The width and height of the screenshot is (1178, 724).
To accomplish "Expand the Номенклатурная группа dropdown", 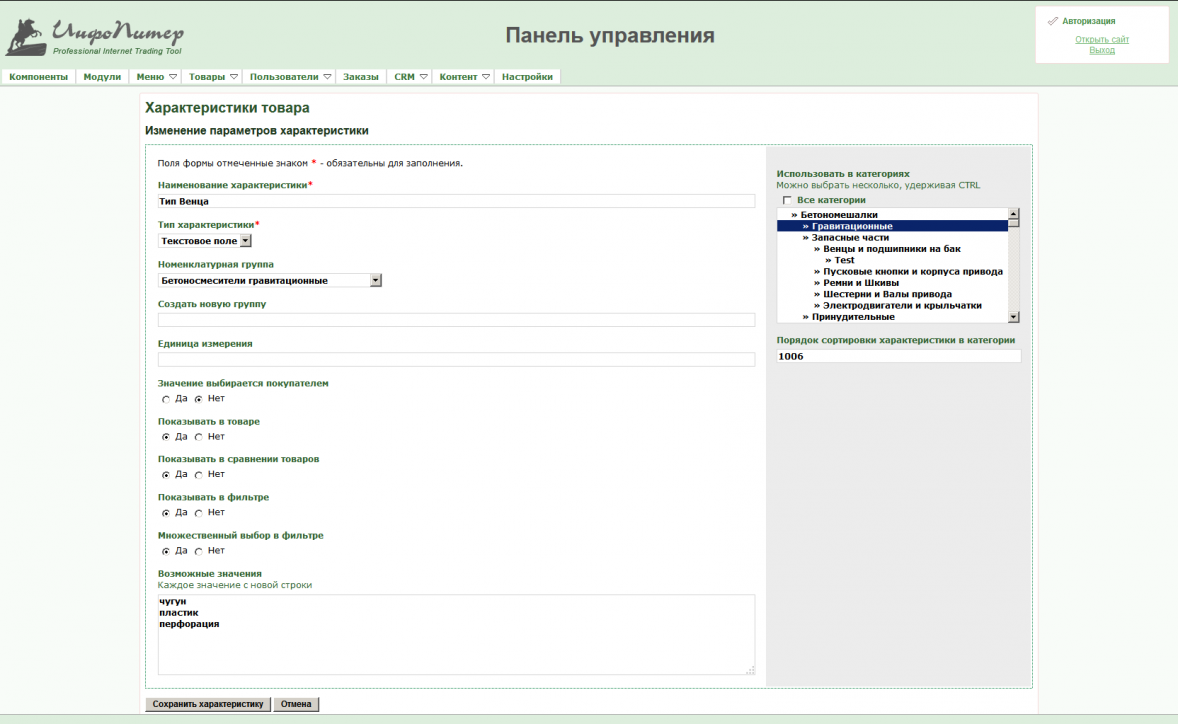I will pos(376,281).
